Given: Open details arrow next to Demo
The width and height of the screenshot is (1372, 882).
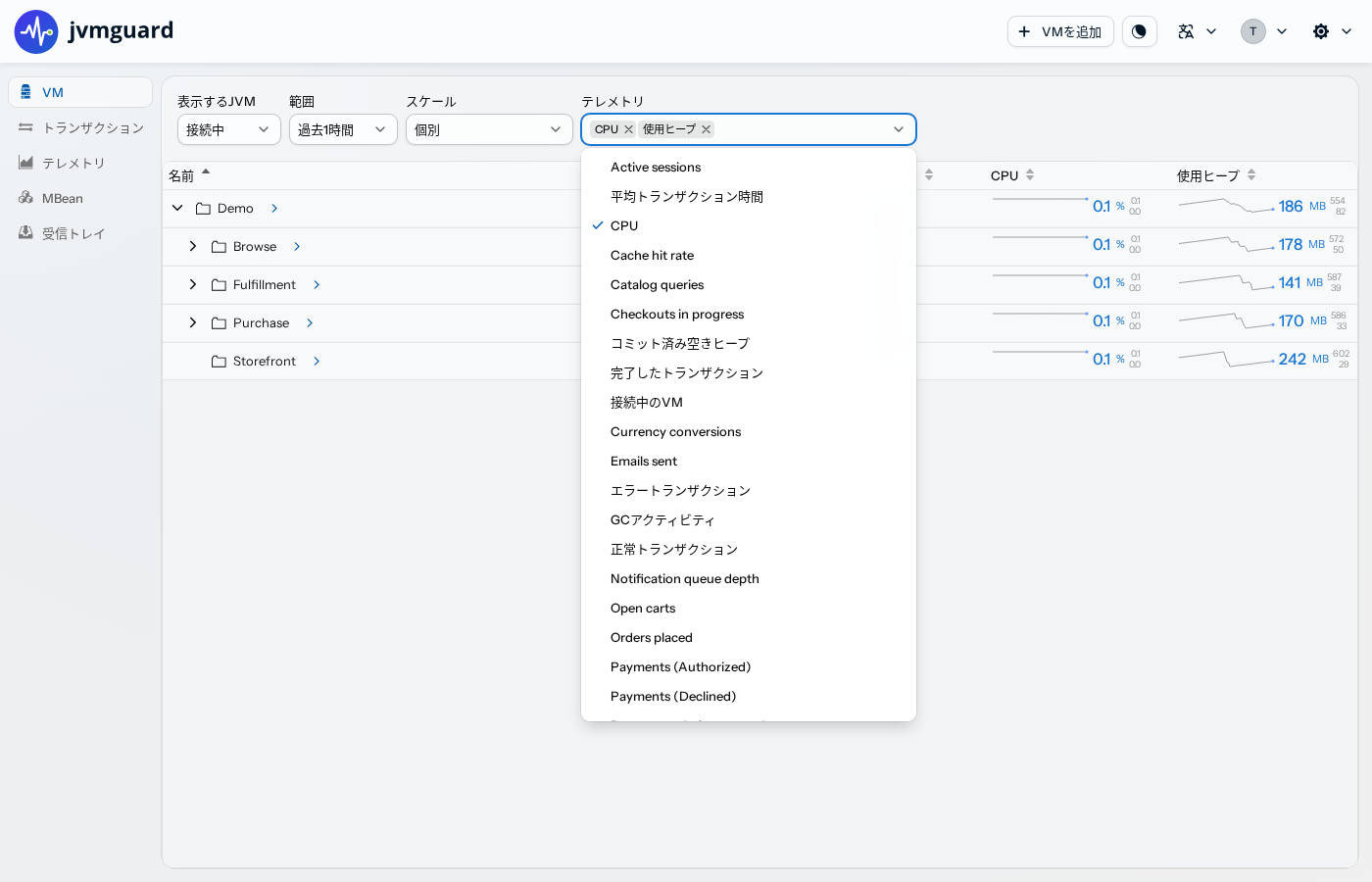Looking at the screenshot, I should (274, 209).
